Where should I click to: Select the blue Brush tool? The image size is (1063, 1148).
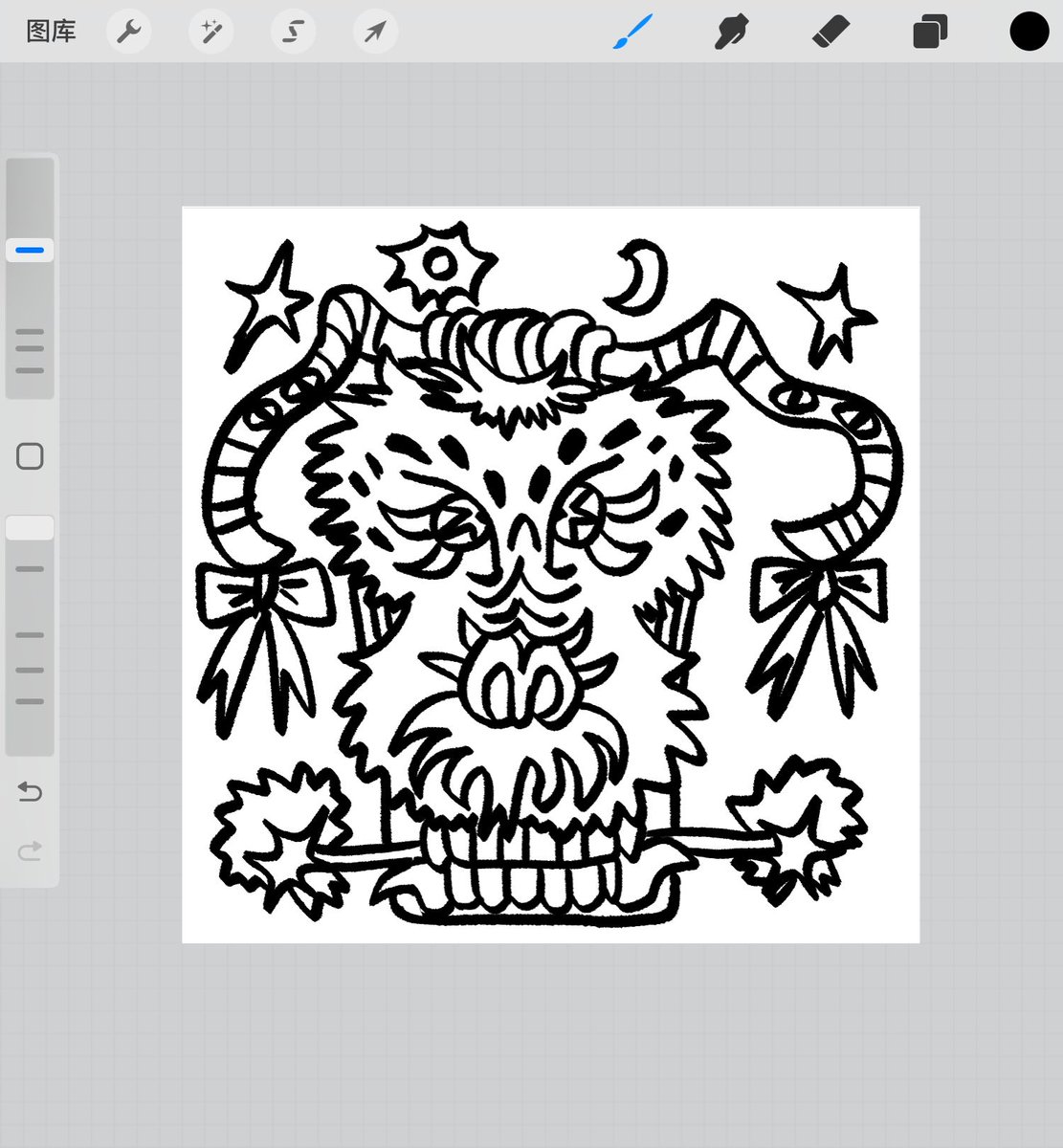coord(632,32)
